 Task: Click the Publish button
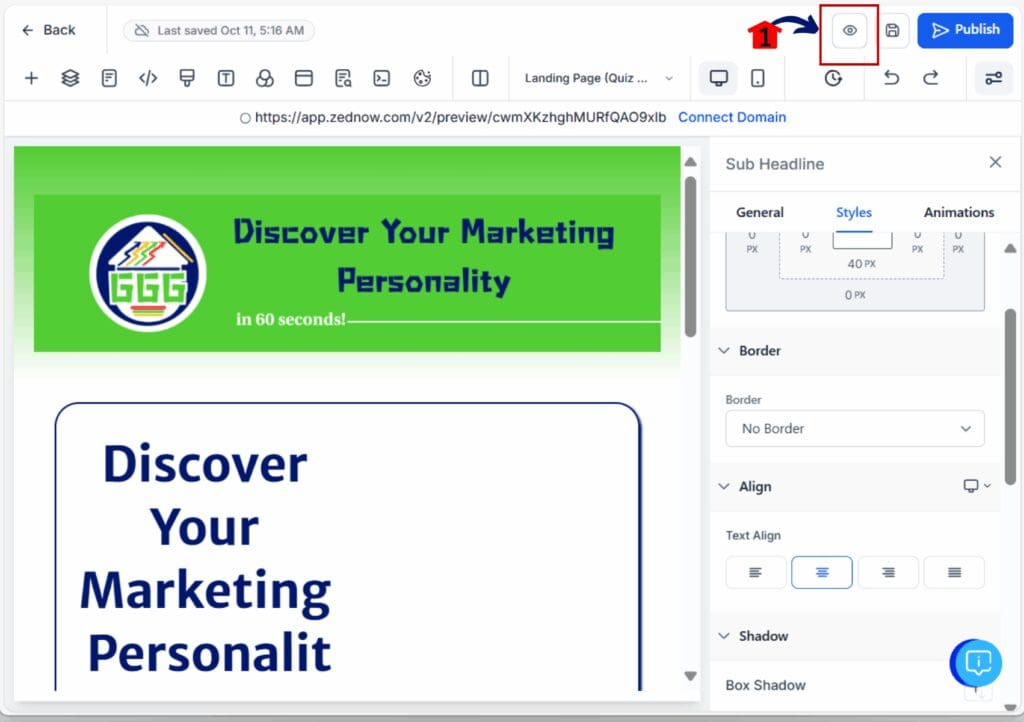[x=964, y=30]
